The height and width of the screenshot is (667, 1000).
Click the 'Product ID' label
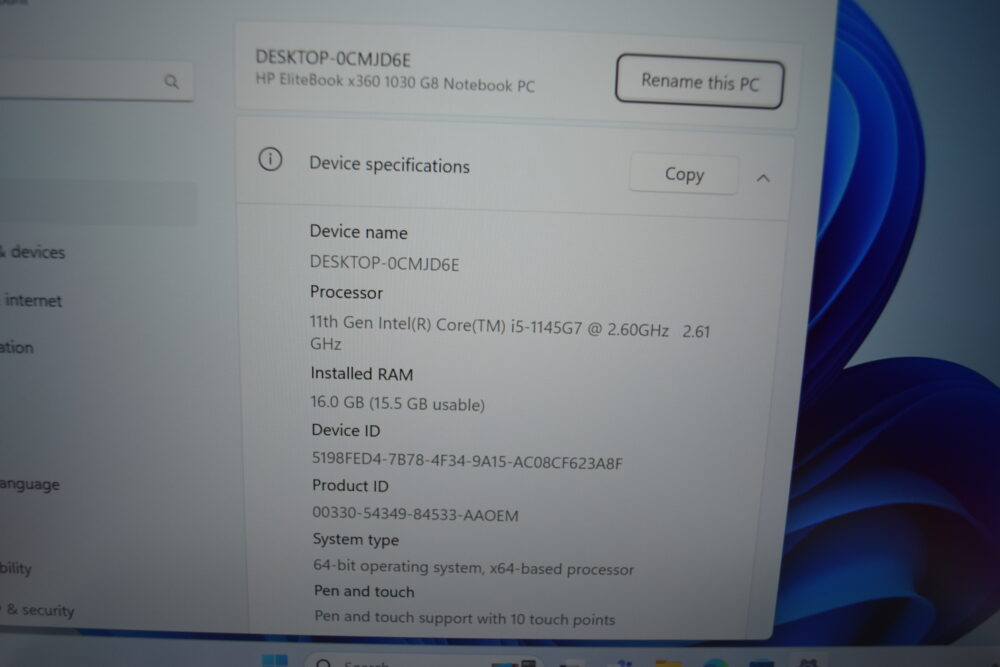coord(350,486)
